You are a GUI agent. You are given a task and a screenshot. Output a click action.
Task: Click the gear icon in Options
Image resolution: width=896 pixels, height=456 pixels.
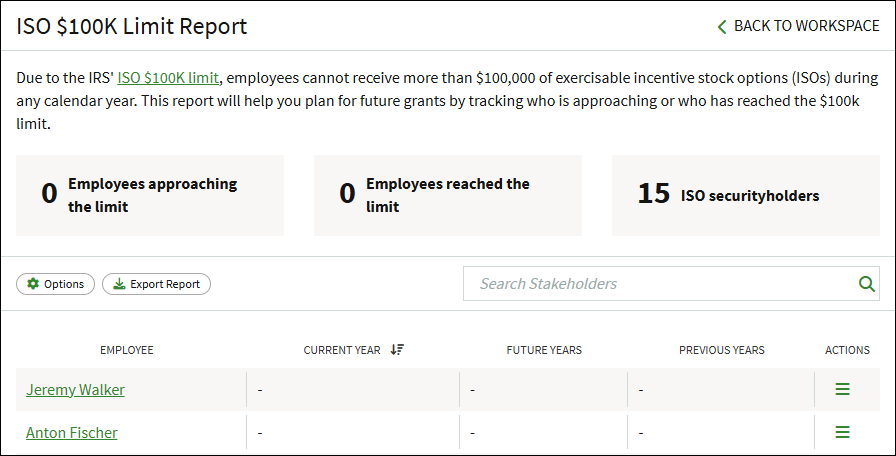(x=33, y=283)
